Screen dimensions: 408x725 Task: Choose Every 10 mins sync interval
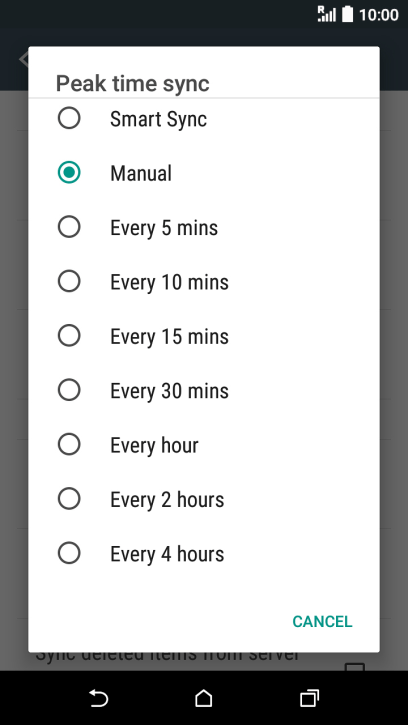pyautogui.click(x=69, y=281)
